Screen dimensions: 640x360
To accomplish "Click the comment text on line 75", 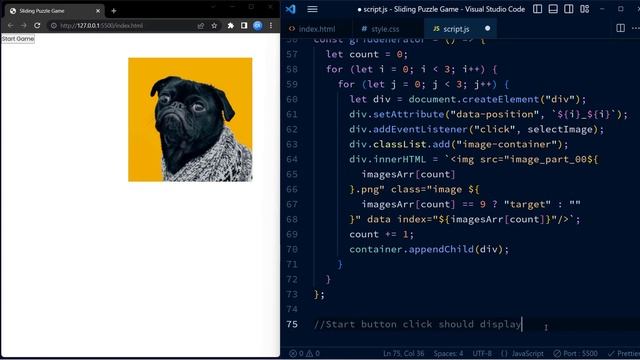I will click(417, 324).
